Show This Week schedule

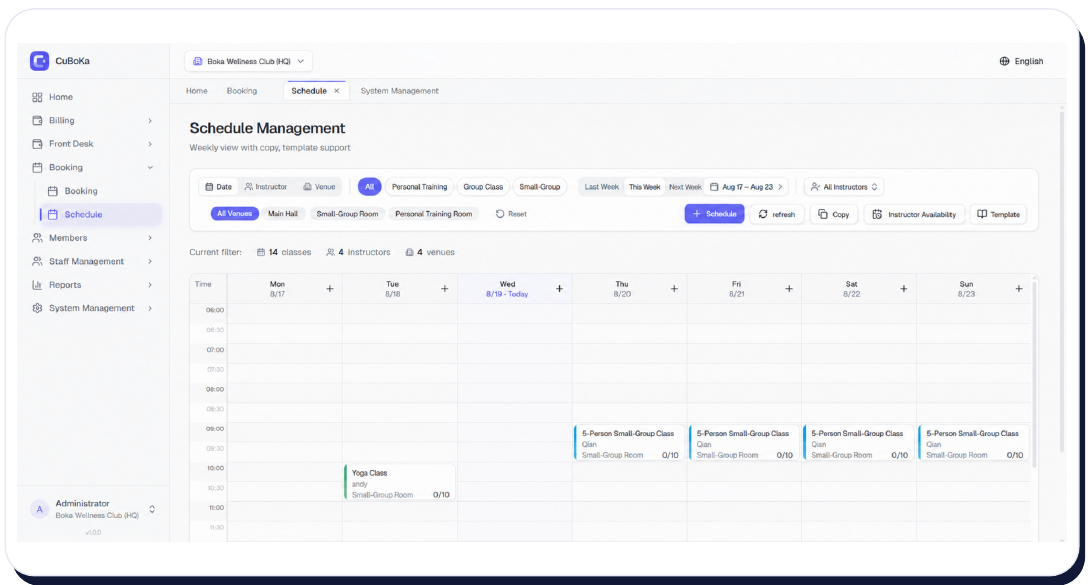[x=644, y=187]
